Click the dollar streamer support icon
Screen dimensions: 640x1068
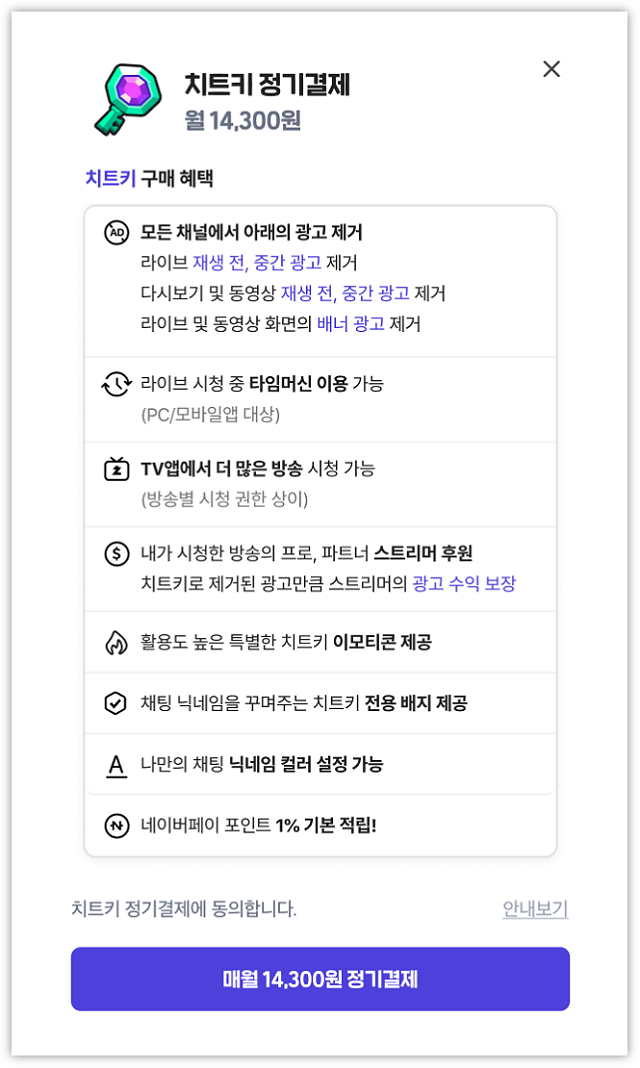tap(116, 553)
